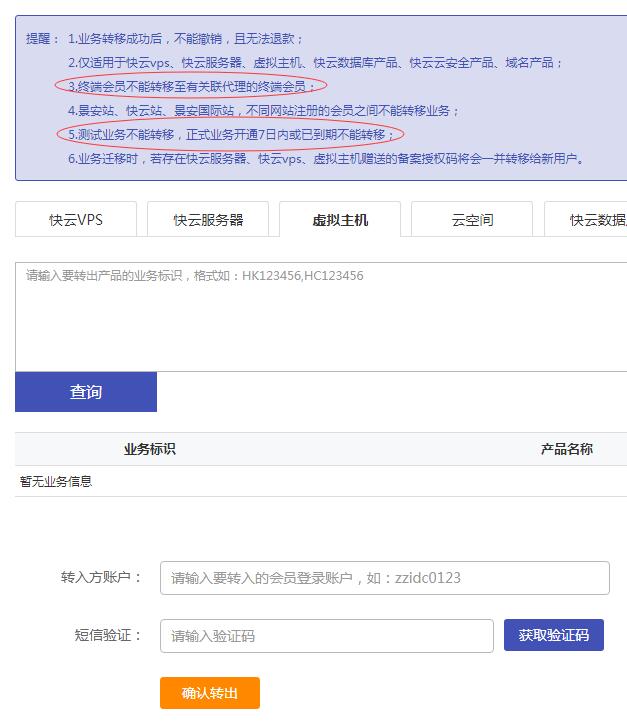Click the 短信验证 field label
627x728 pixels.
[x=108, y=636]
